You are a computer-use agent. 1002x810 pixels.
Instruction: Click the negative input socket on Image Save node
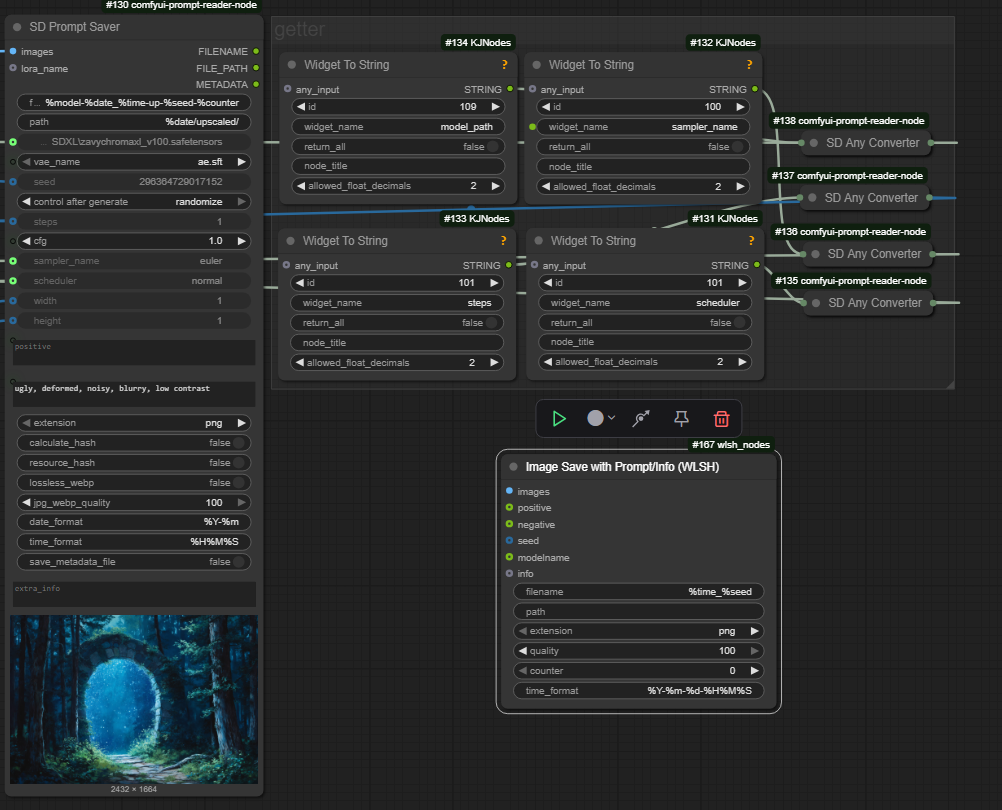(x=509, y=524)
